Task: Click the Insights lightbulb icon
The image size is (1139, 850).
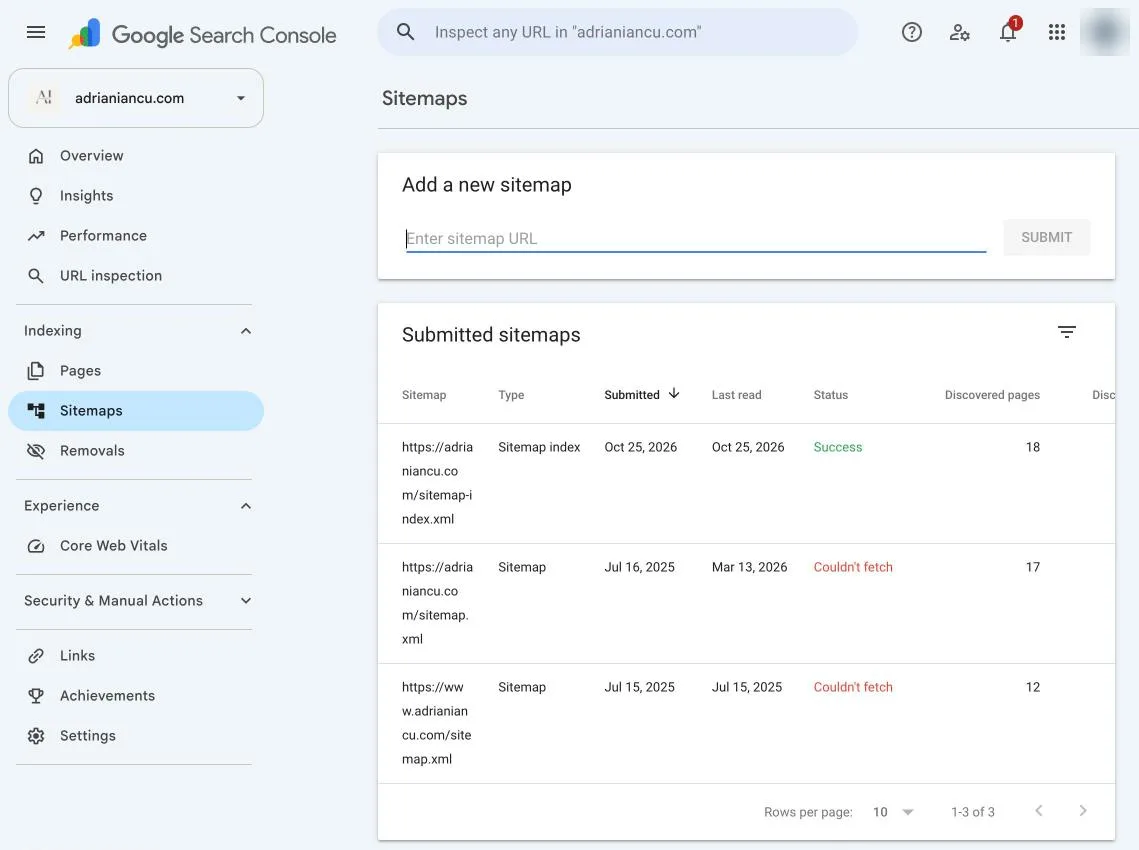Action: 36,195
